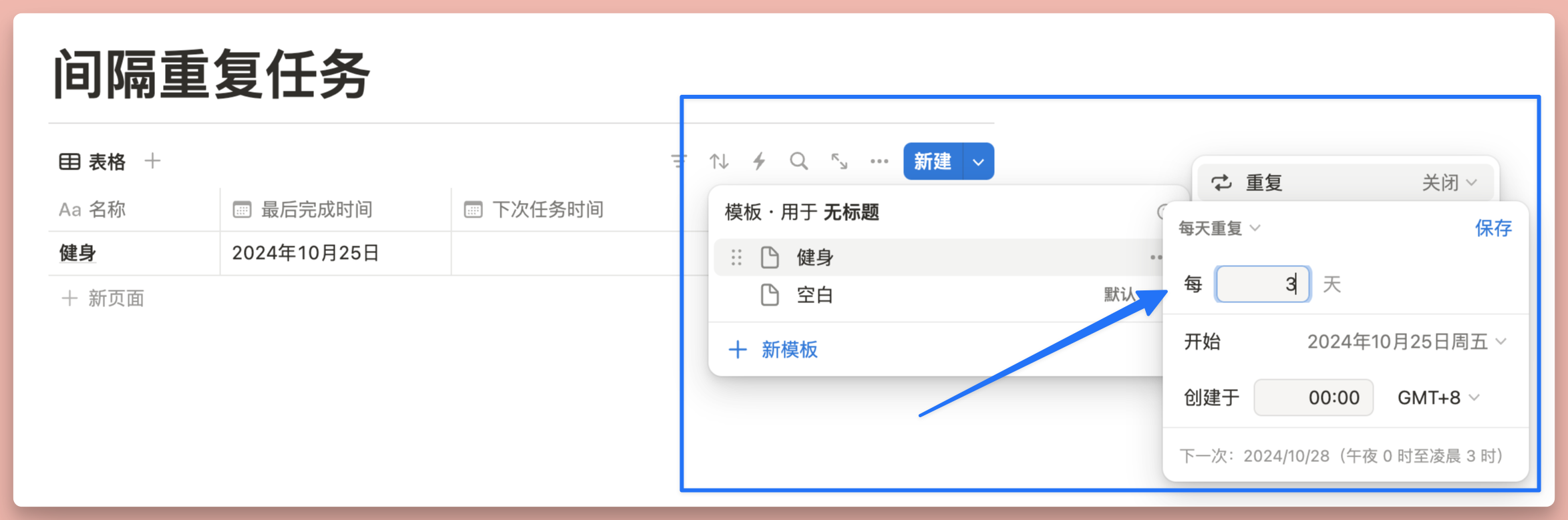The image size is (1568, 520).
Task: Choose the 空白 template entry
Action: 814,295
